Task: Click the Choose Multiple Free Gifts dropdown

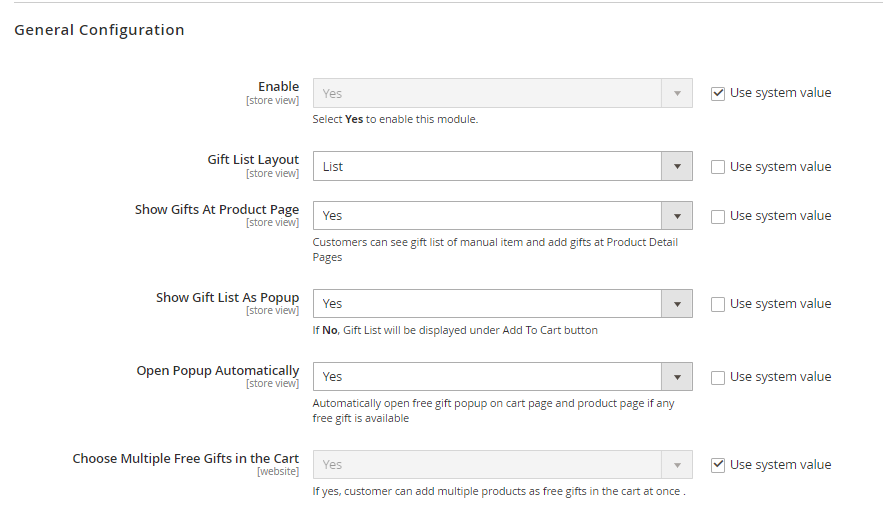Action: click(502, 465)
